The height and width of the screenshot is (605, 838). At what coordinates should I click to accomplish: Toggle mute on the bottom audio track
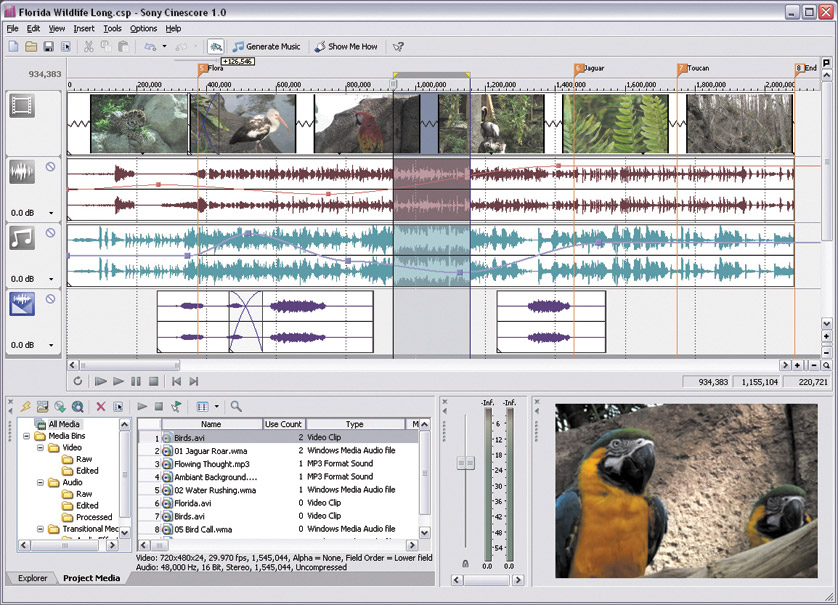(50, 298)
